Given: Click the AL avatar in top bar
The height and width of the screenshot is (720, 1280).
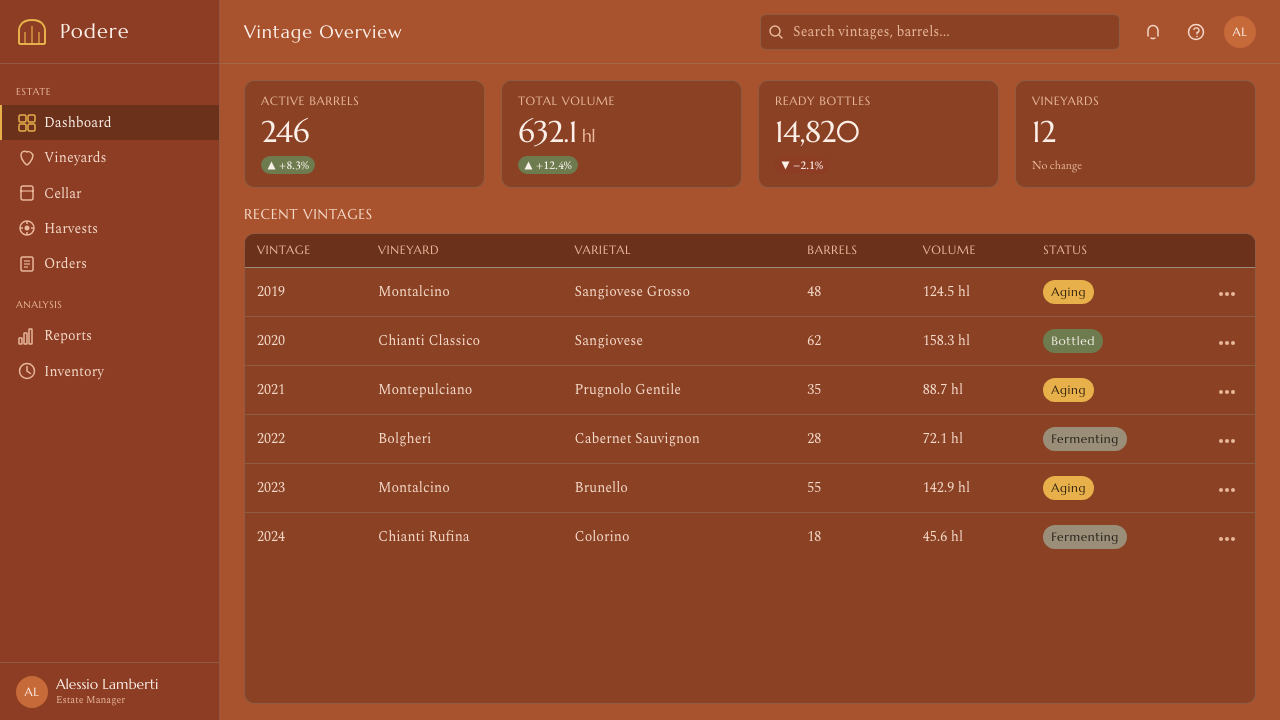Looking at the screenshot, I should pyautogui.click(x=1240, y=32).
